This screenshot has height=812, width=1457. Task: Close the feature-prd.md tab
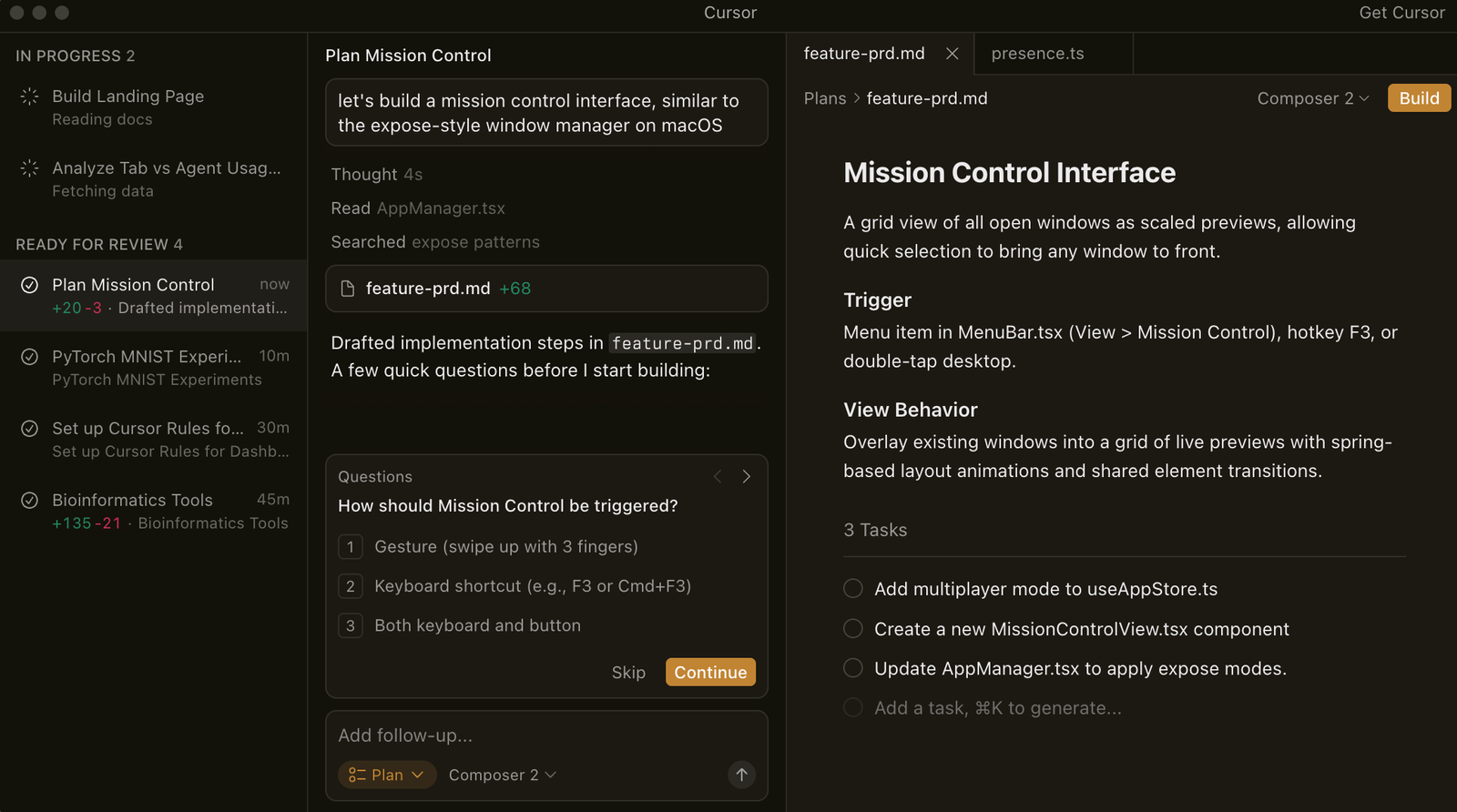pos(952,54)
